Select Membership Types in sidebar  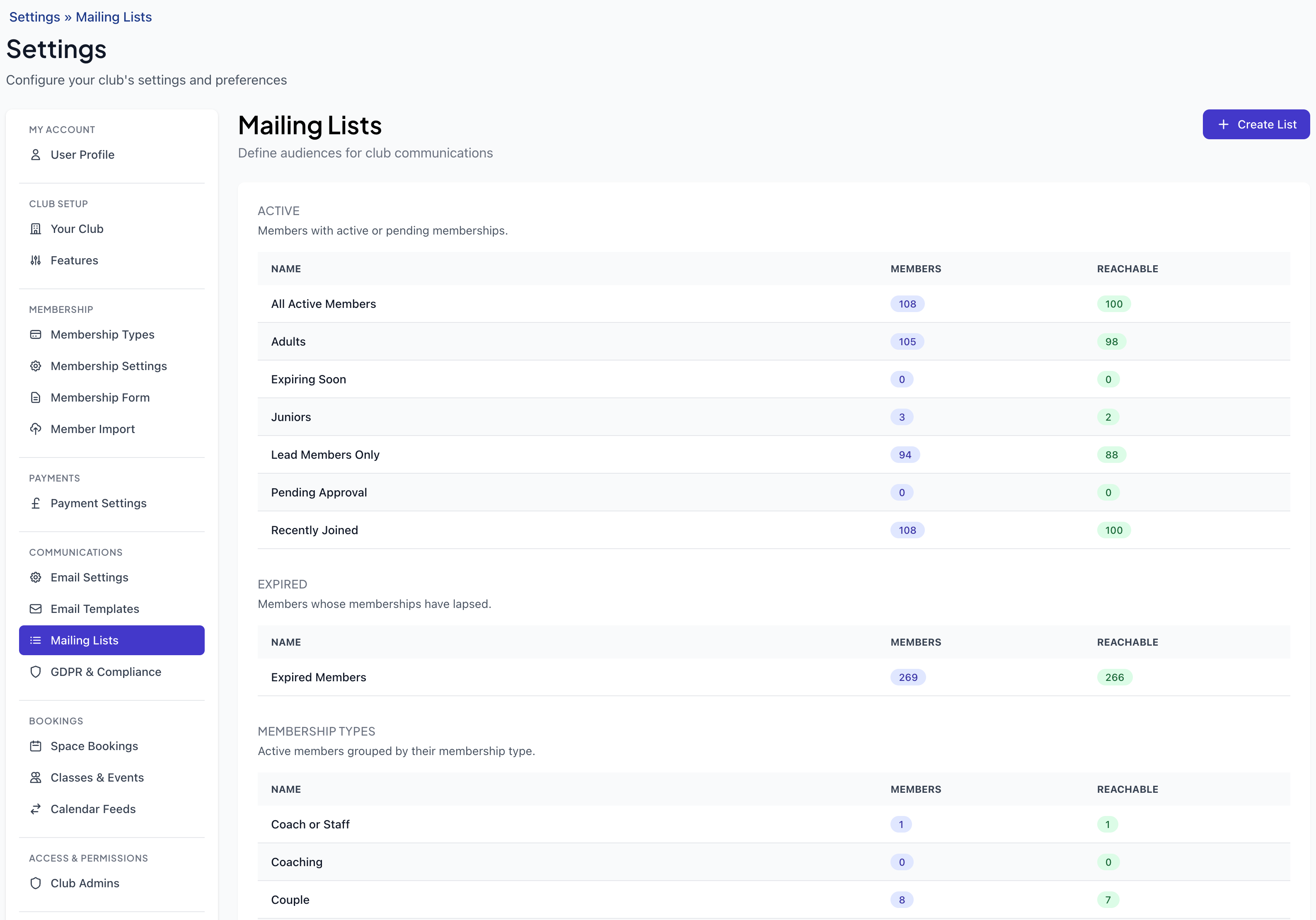click(112, 334)
